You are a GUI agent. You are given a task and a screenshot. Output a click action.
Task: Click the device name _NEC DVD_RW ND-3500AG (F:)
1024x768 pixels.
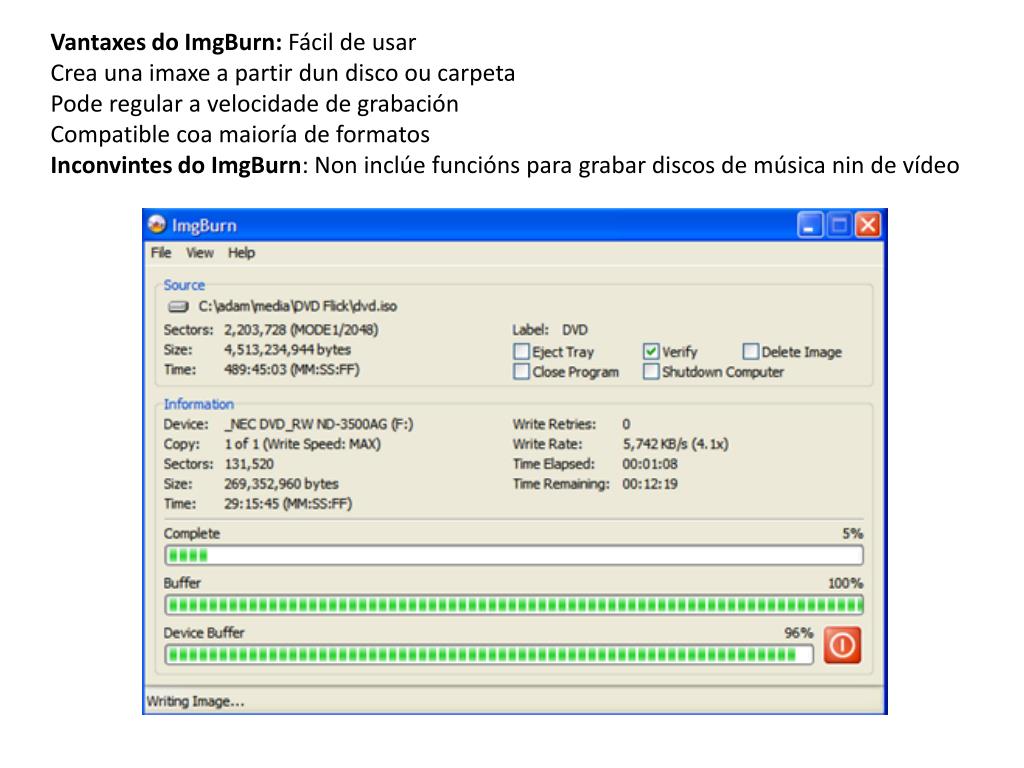(x=319, y=424)
